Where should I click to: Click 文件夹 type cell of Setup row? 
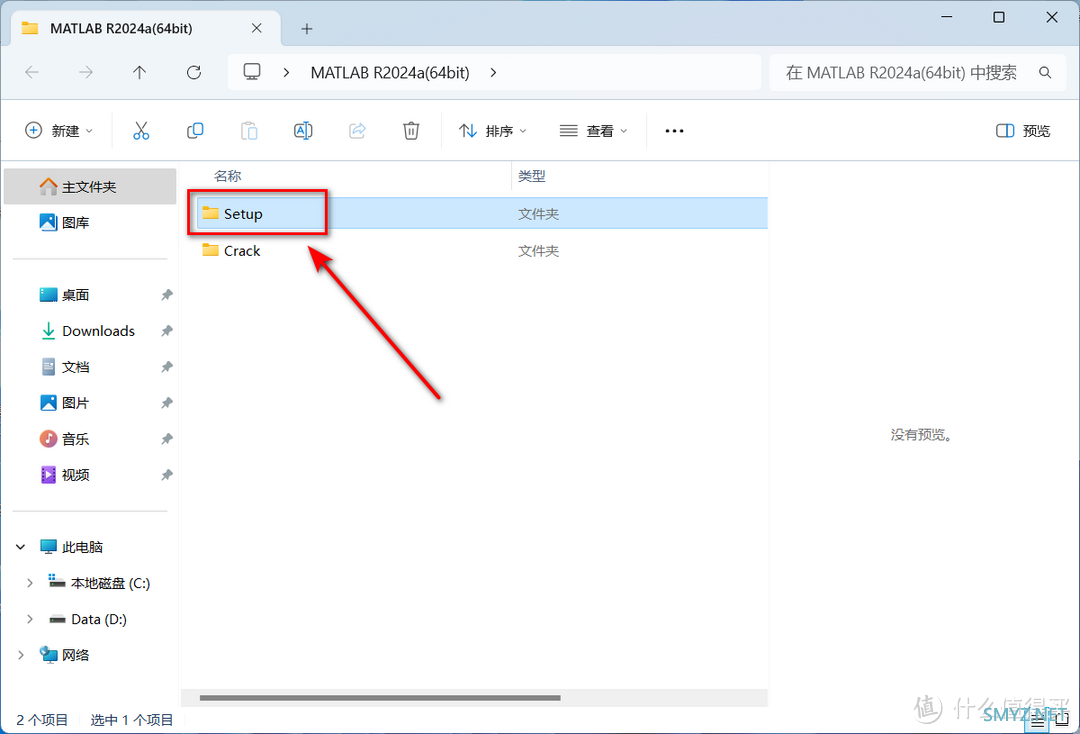pyautogui.click(x=539, y=214)
